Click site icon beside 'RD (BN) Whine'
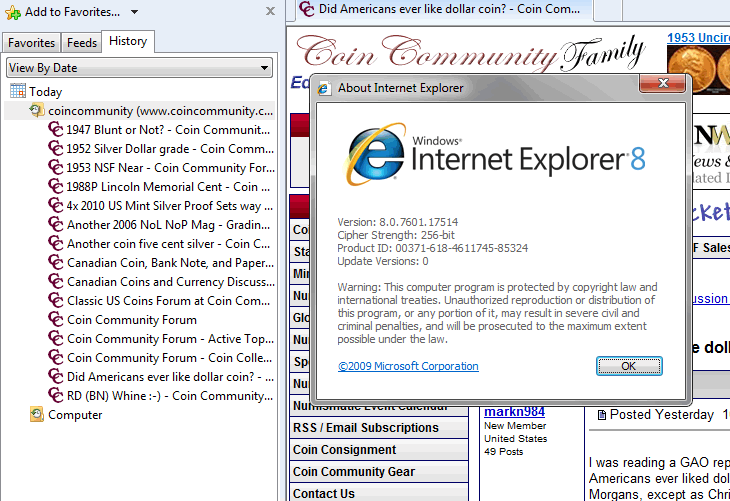730x501 pixels. pos(55,395)
